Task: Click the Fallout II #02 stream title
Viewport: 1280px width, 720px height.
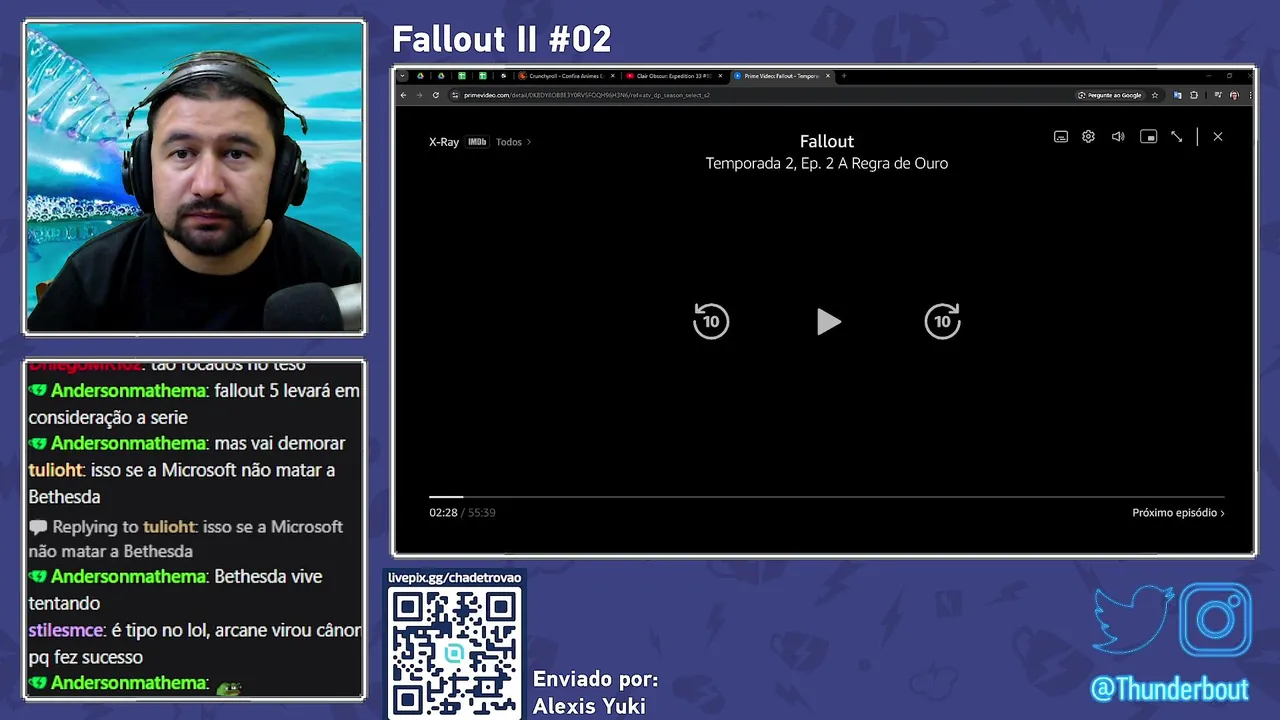Action: click(502, 39)
